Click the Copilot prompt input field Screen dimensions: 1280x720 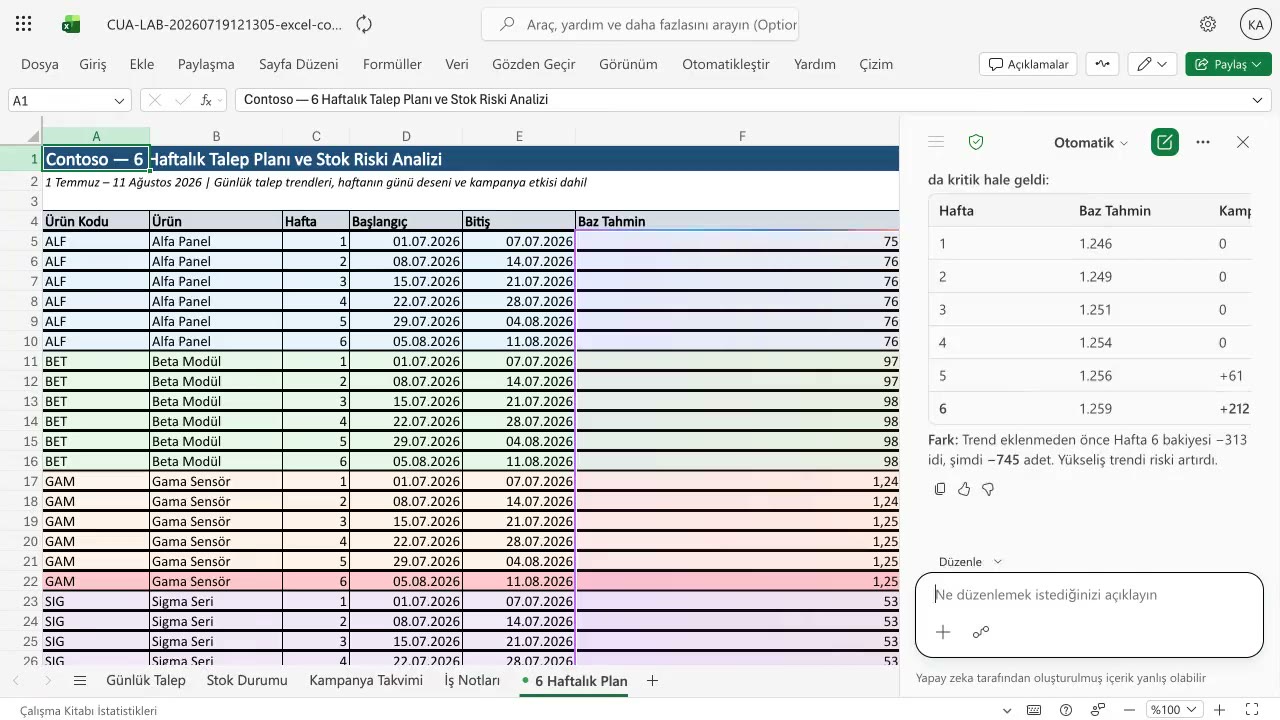[1089, 595]
